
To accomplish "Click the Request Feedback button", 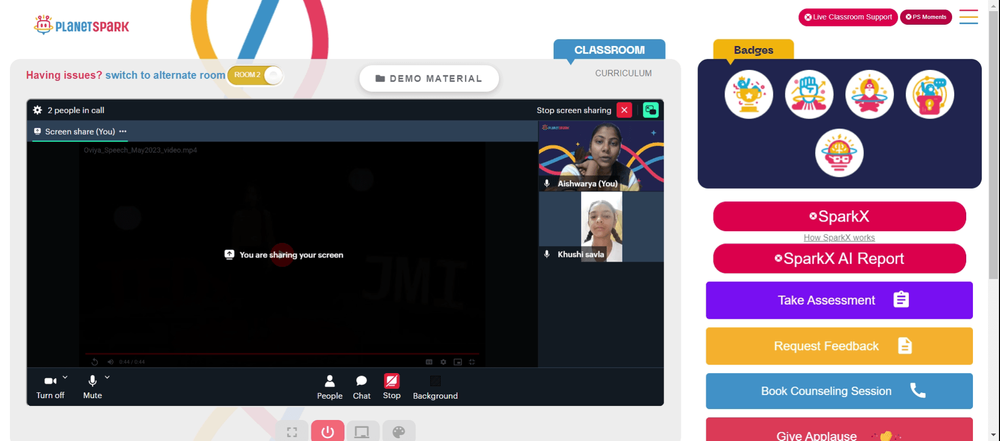I will point(839,346).
